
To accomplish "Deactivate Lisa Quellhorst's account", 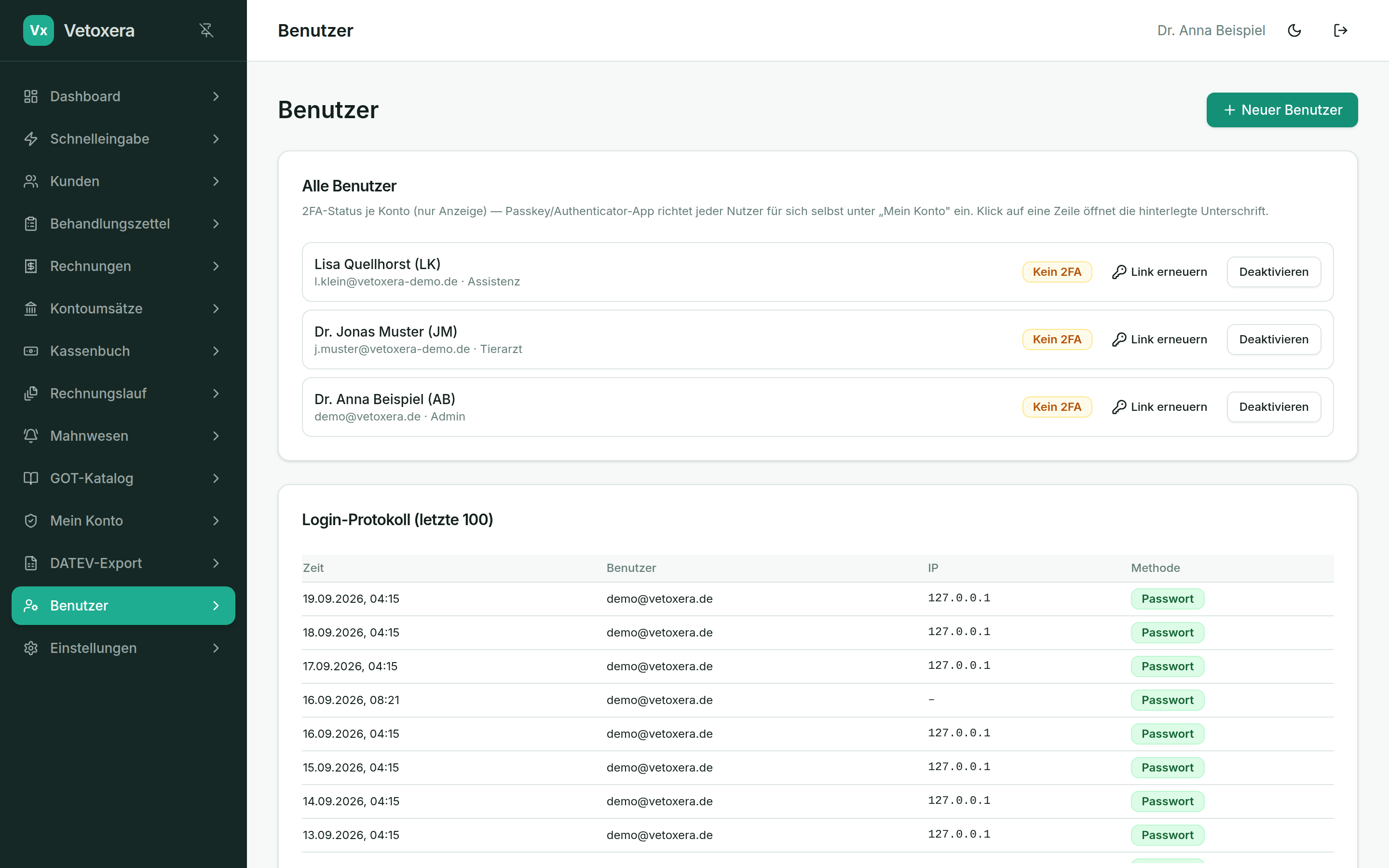I will pyautogui.click(x=1274, y=272).
